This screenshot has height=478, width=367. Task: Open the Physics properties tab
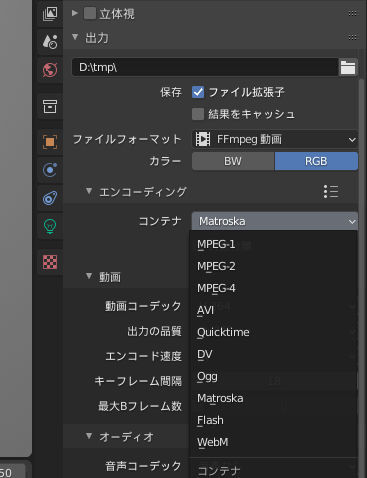point(50,170)
